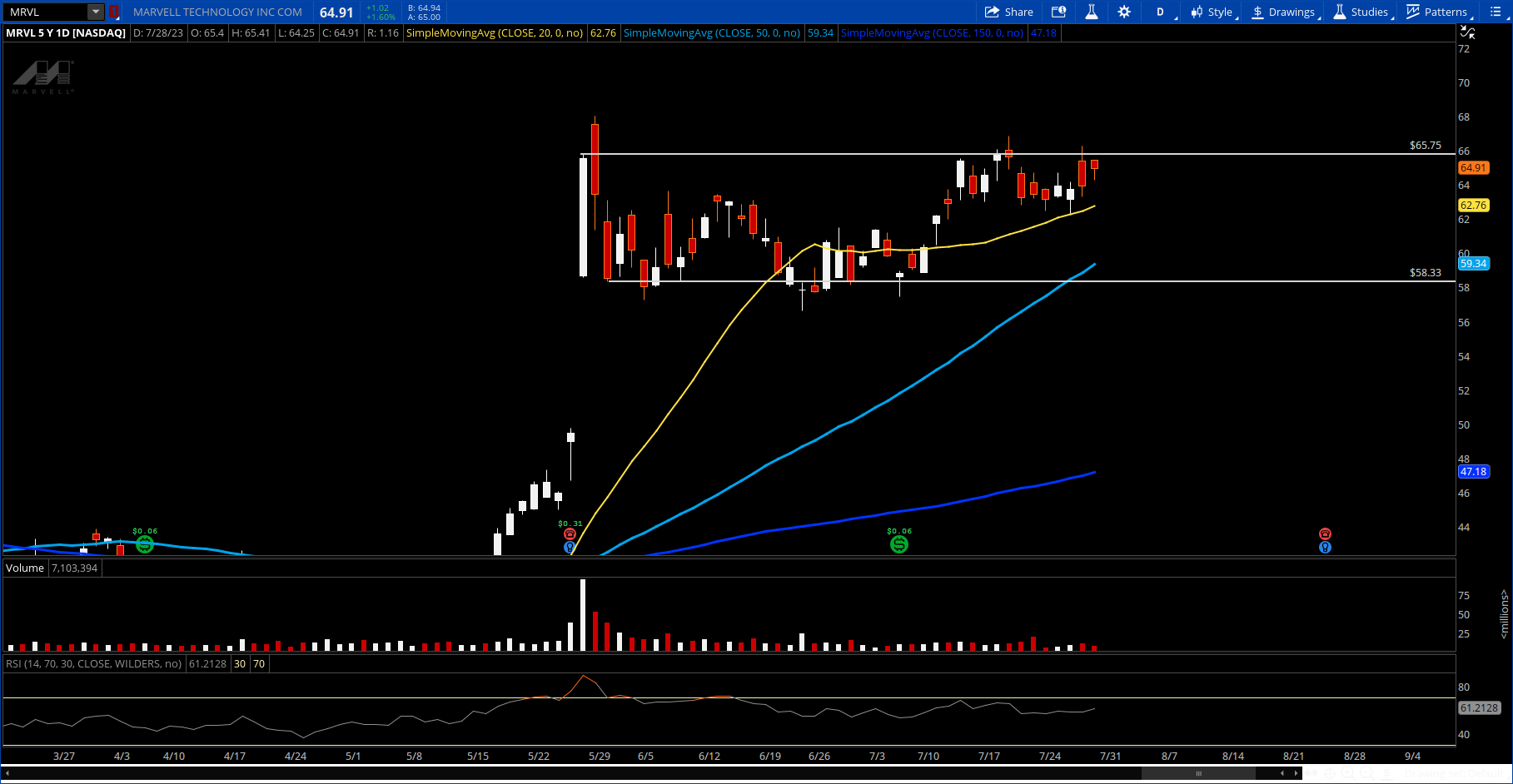Open the D timeframe selector
This screenshot has width=1513, height=784.
click(x=1161, y=12)
